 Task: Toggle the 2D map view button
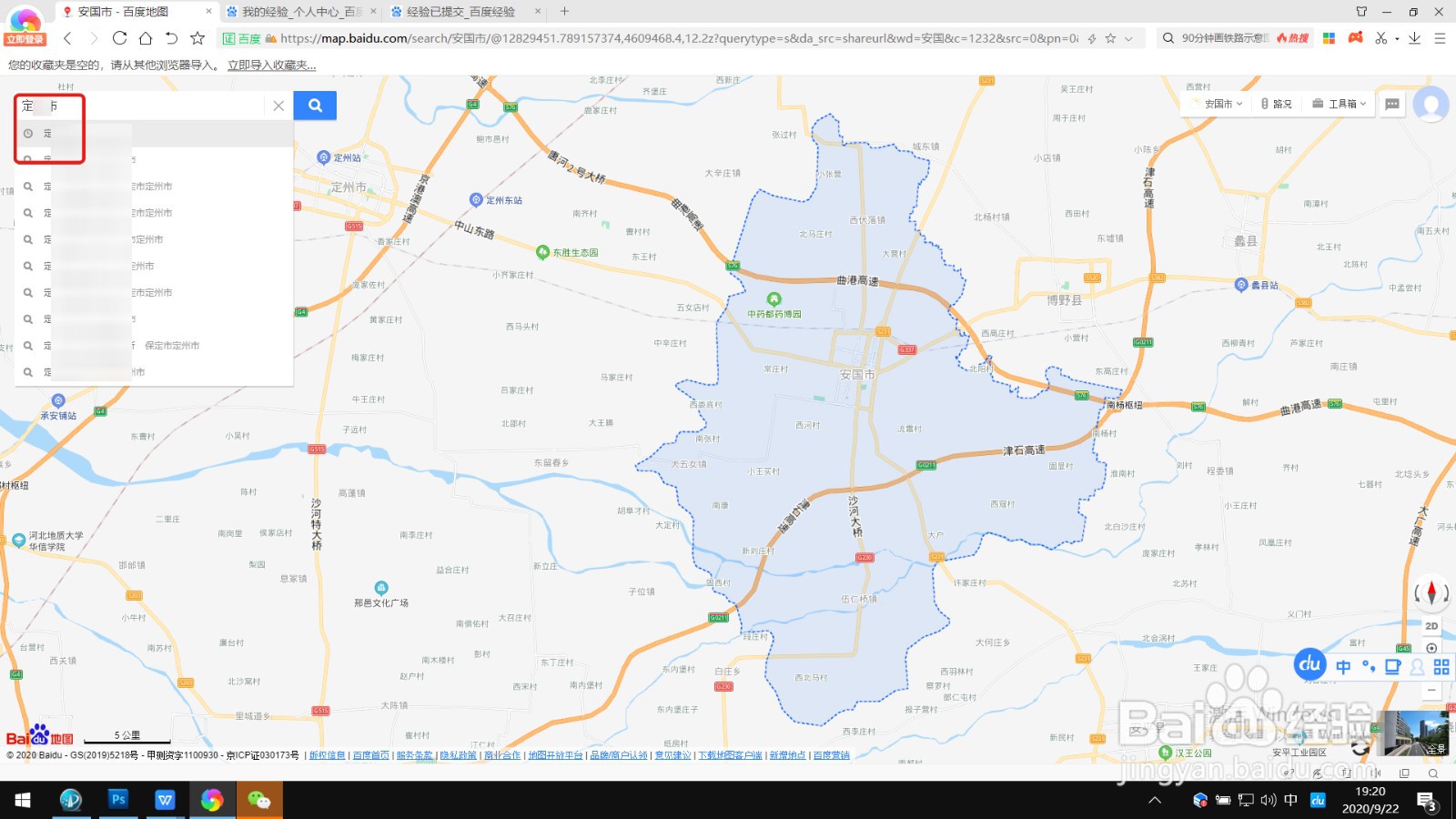point(1431,626)
